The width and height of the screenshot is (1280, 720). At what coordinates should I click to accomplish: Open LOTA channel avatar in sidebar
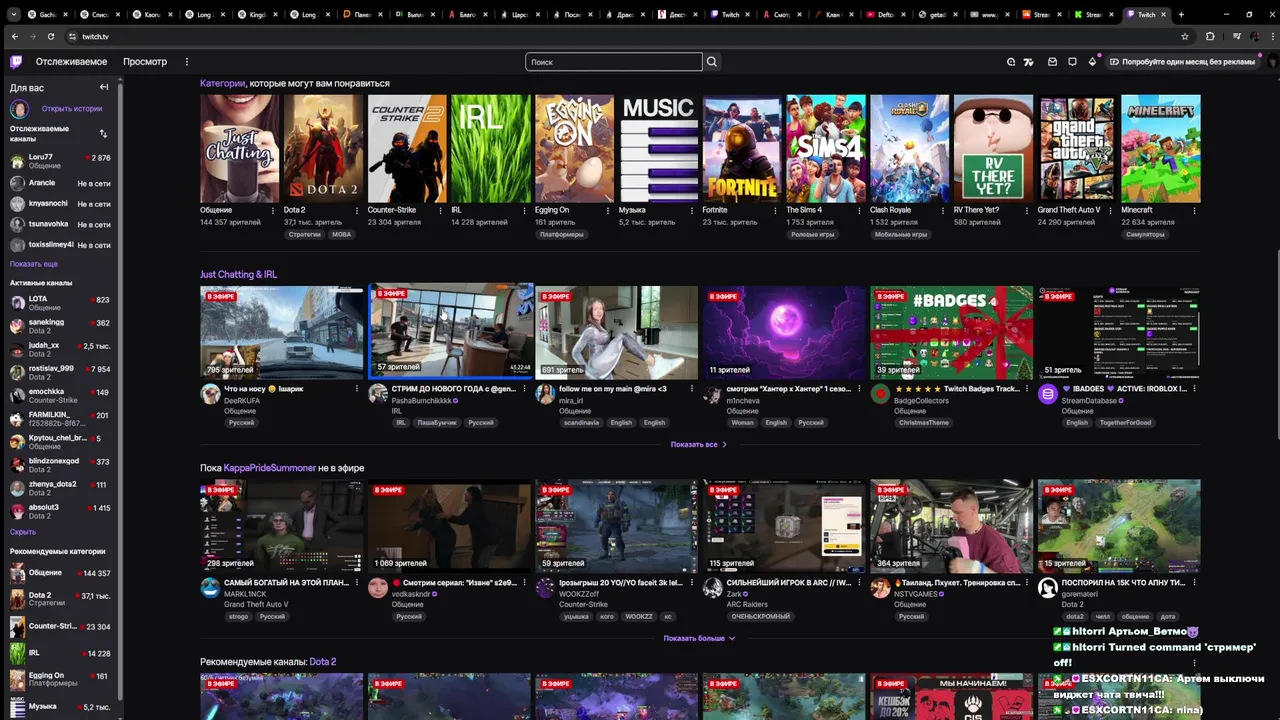click(18, 302)
